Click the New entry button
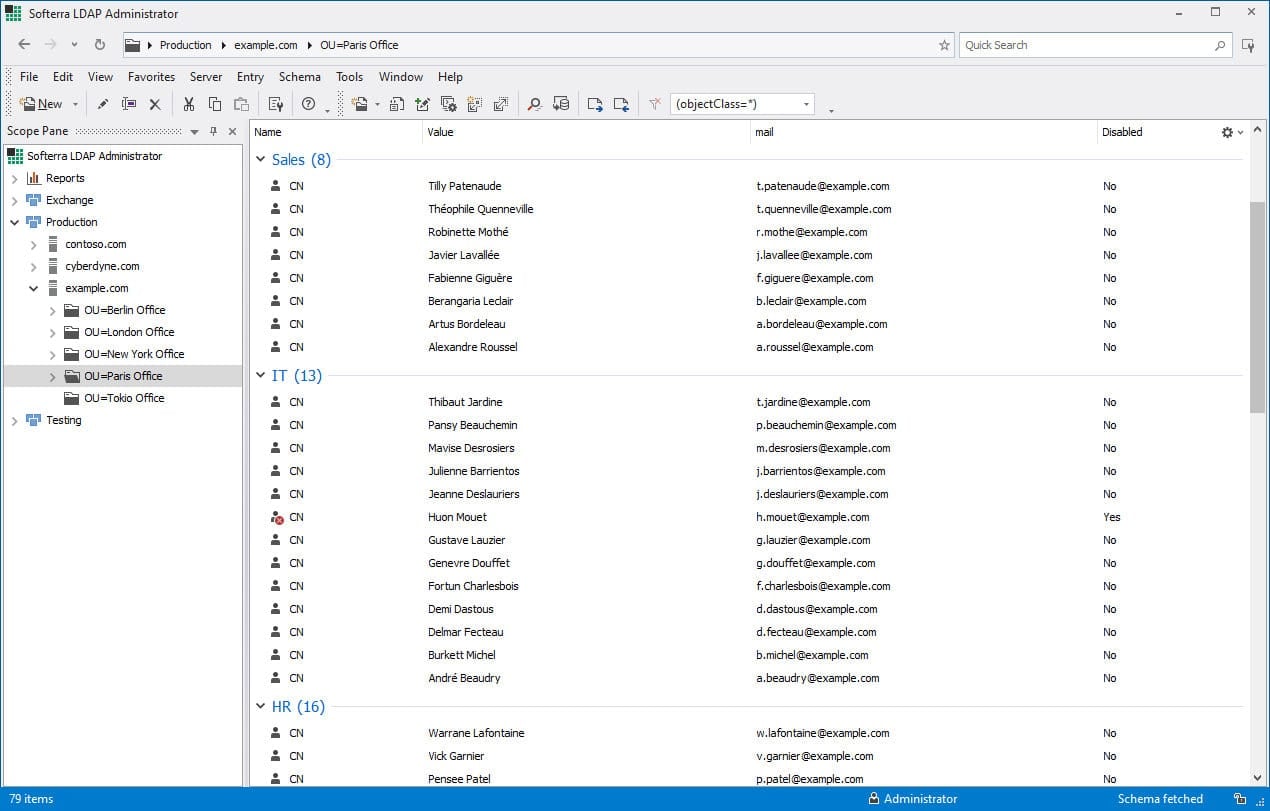Viewport: 1270px width, 811px height. pos(41,104)
